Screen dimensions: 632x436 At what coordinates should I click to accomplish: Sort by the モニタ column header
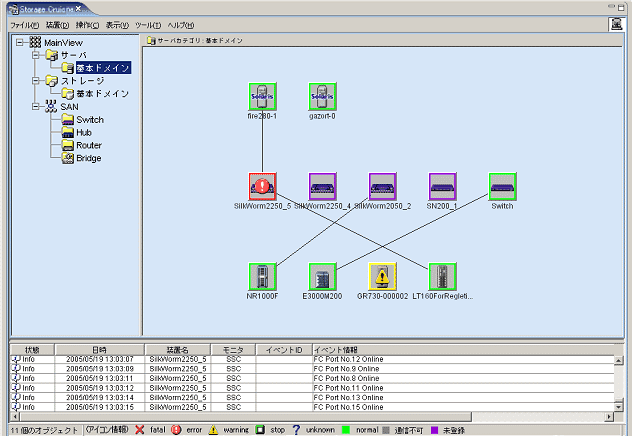tap(233, 350)
